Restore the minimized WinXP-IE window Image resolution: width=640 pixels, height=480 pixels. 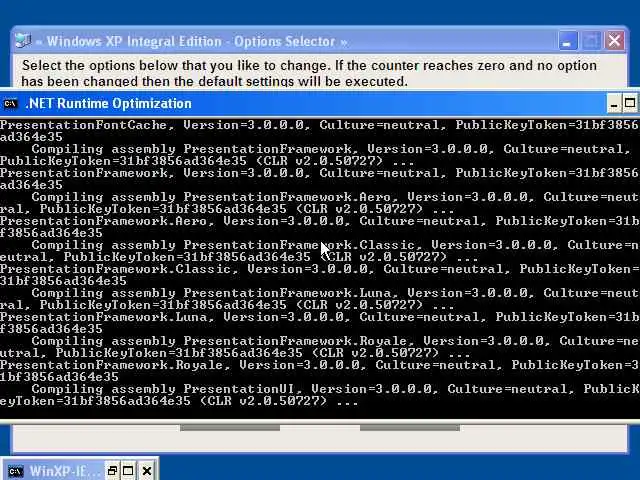[112, 471]
